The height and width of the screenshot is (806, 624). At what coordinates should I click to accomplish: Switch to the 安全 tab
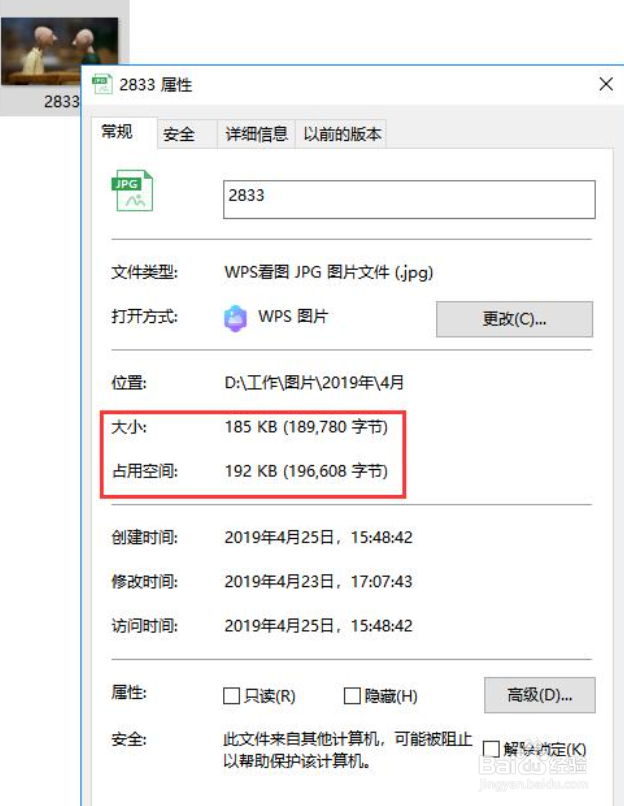coord(179,135)
